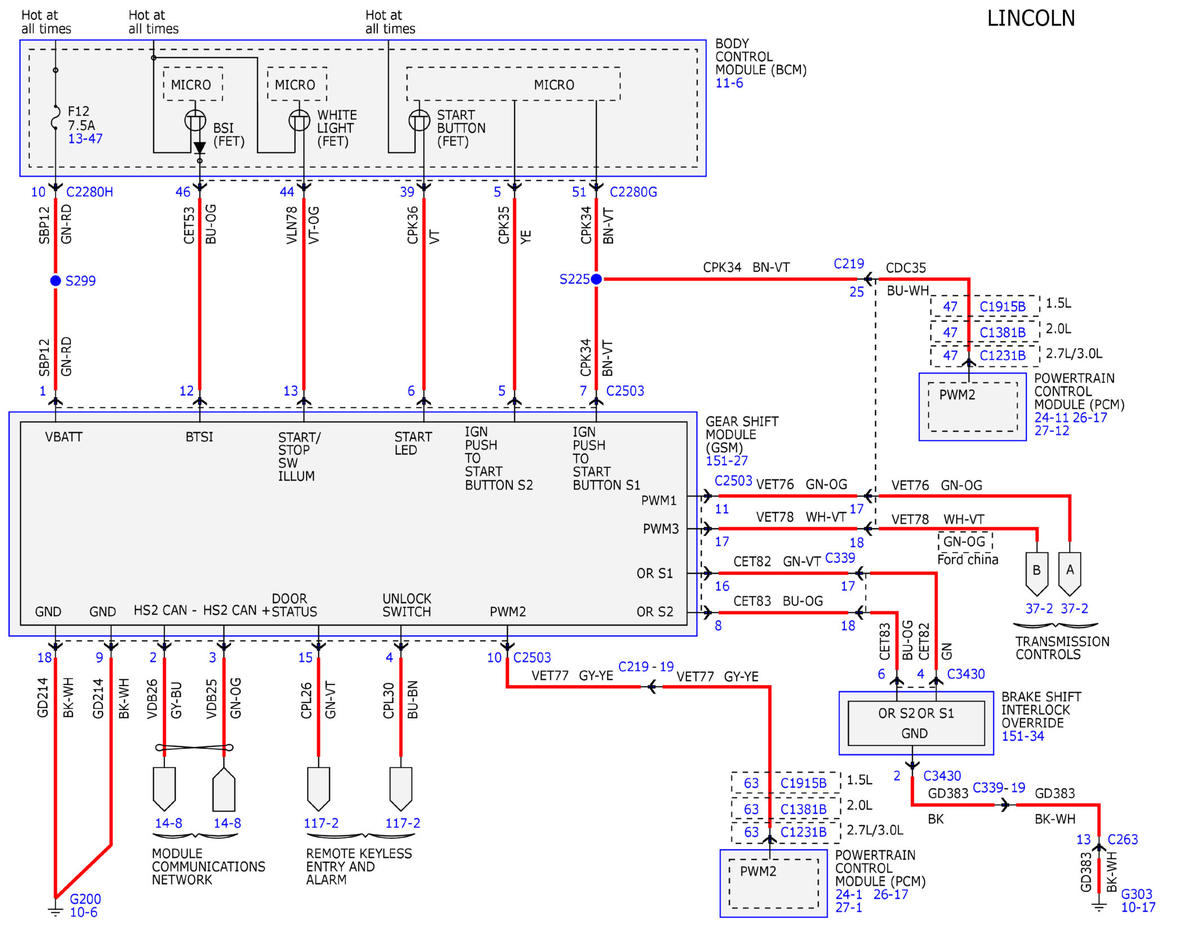
Task: Click the START BUTTON FET circle symbol
Action: (422, 122)
